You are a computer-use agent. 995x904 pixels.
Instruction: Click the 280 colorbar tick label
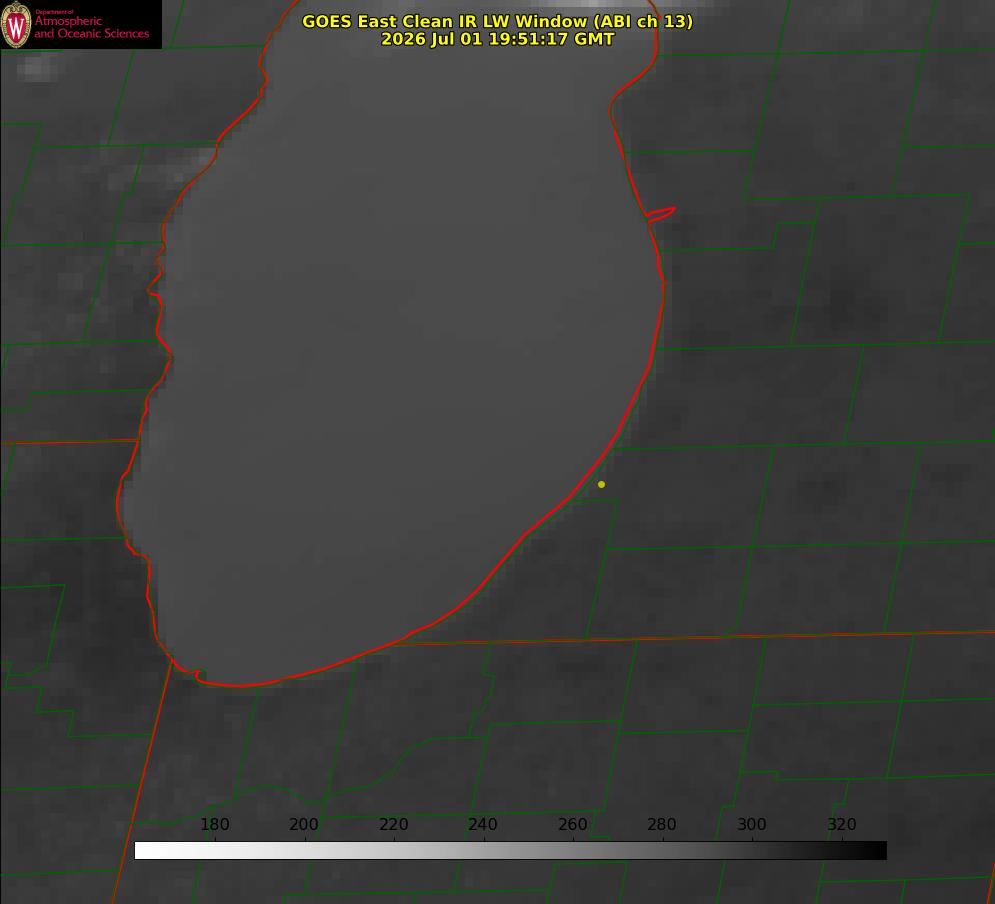point(662,824)
